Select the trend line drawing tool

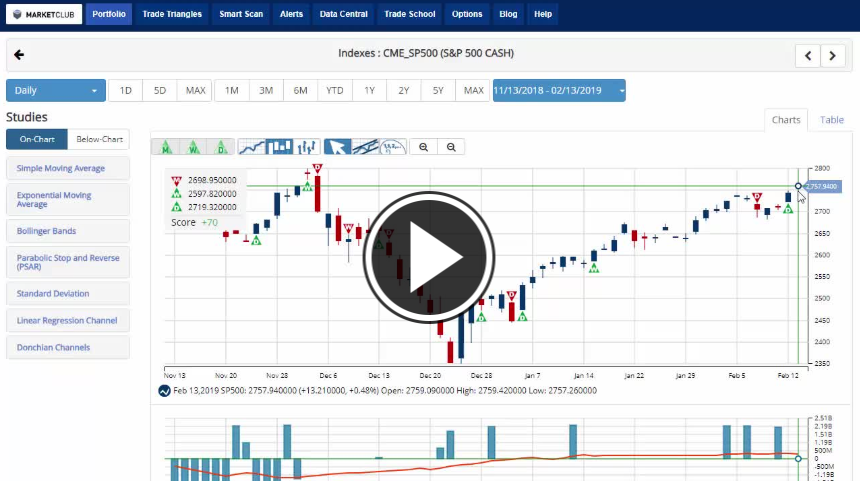click(x=365, y=147)
